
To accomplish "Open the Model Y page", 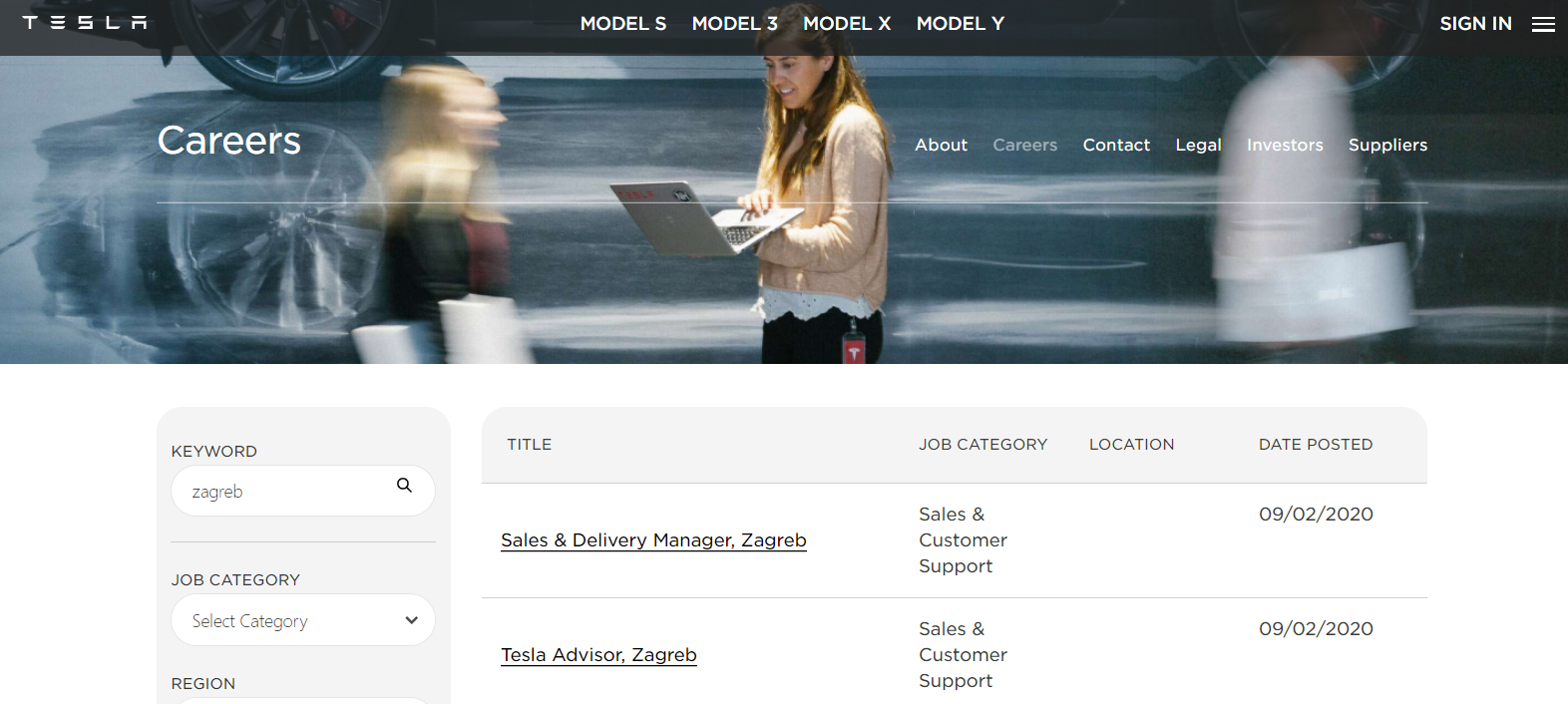I will 961,23.
